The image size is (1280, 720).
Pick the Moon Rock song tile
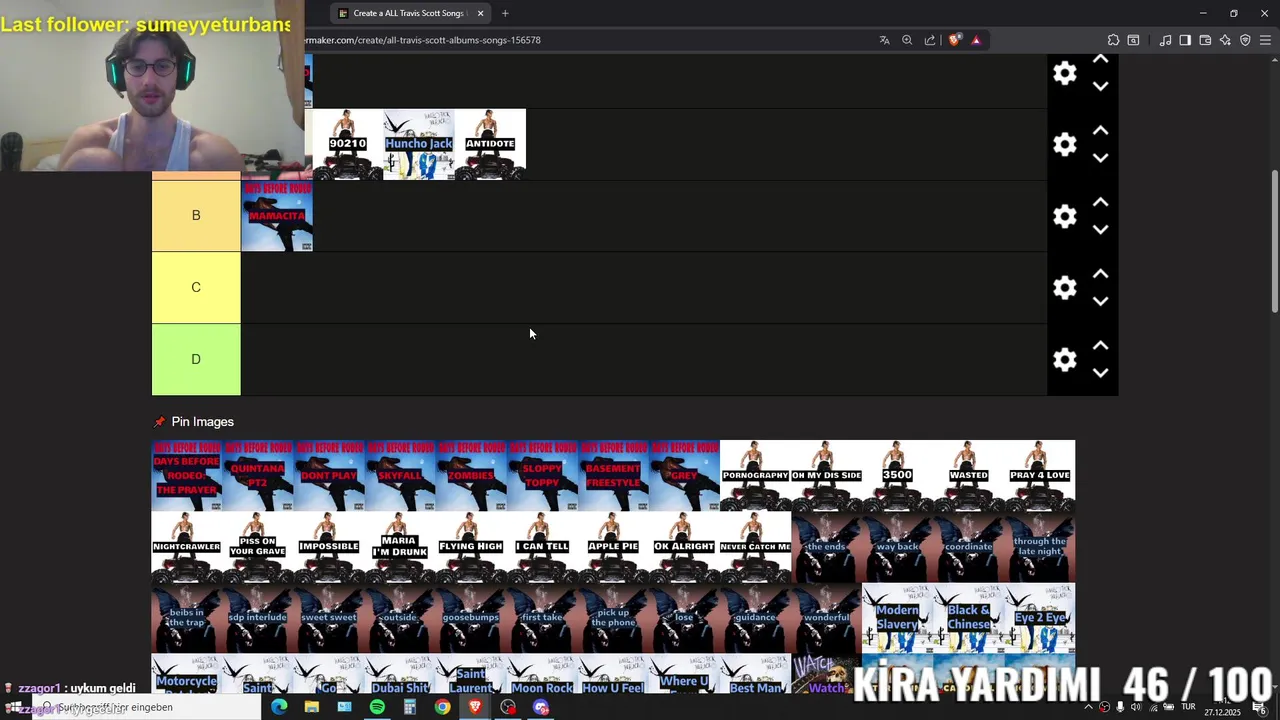[542, 674]
